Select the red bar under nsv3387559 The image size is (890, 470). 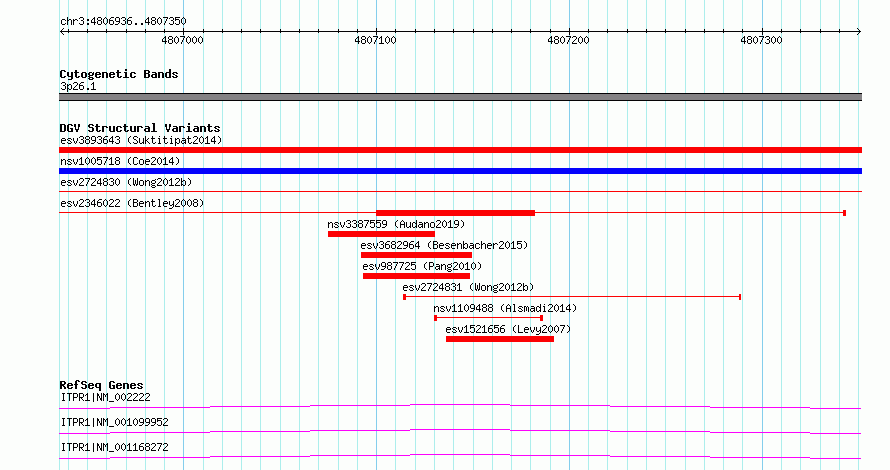point(381,234)
